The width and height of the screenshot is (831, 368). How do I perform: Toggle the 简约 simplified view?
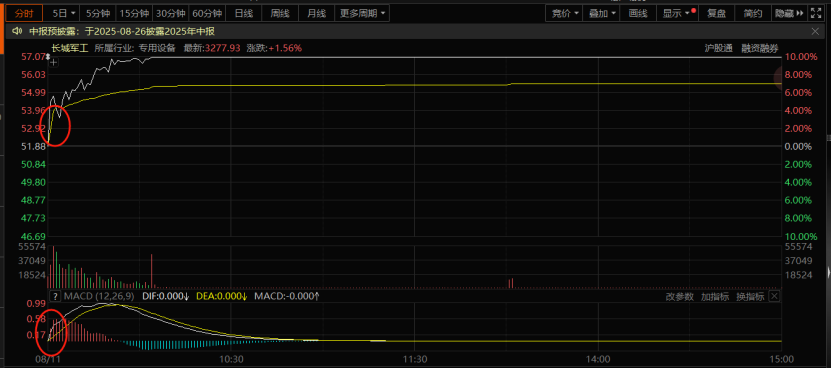(x=753, y=13)
